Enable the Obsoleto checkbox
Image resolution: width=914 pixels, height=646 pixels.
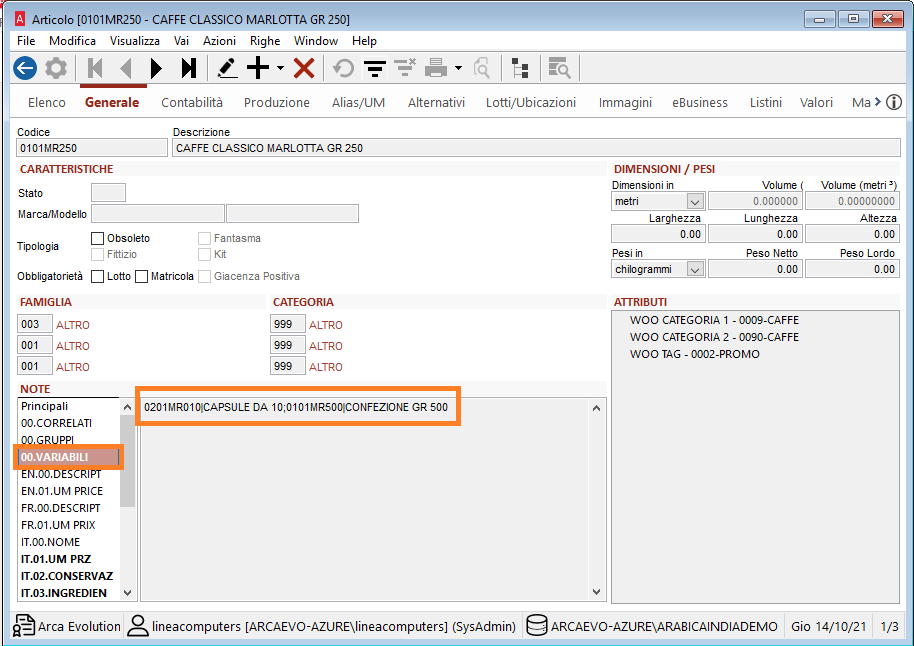click(x=98, y=238)
